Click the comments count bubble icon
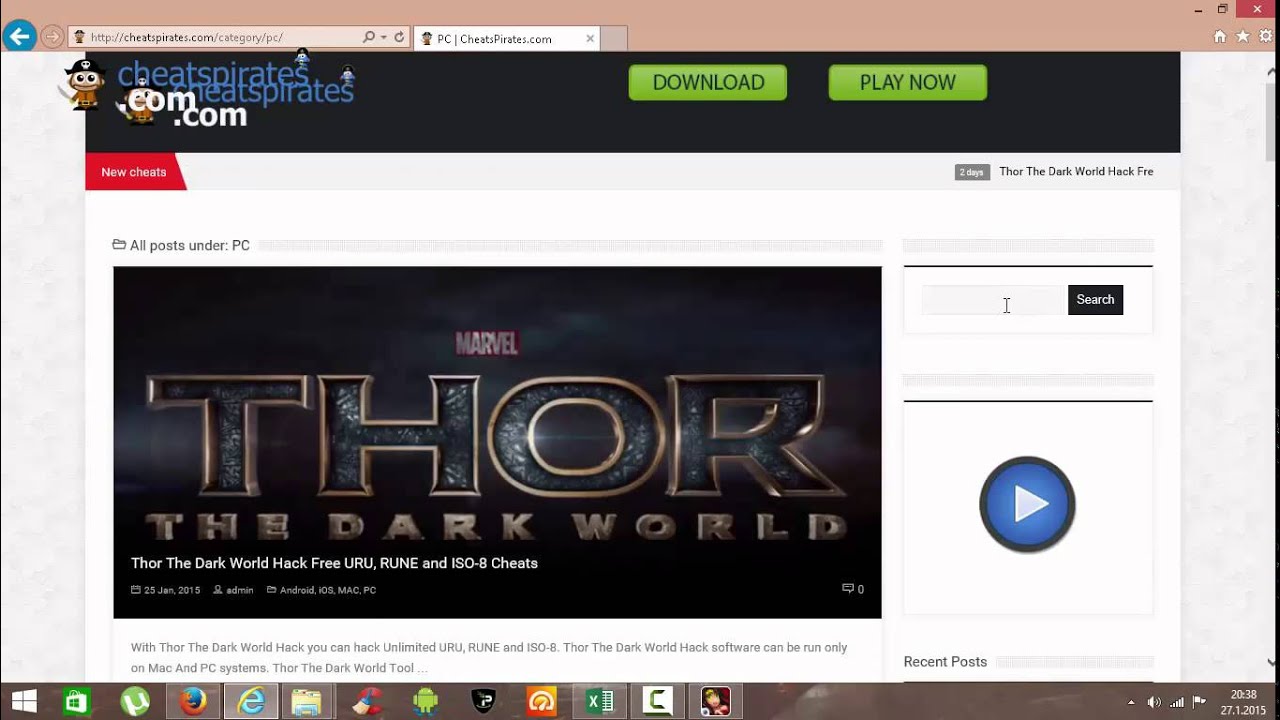1280x720 pixels. point(848,589)
